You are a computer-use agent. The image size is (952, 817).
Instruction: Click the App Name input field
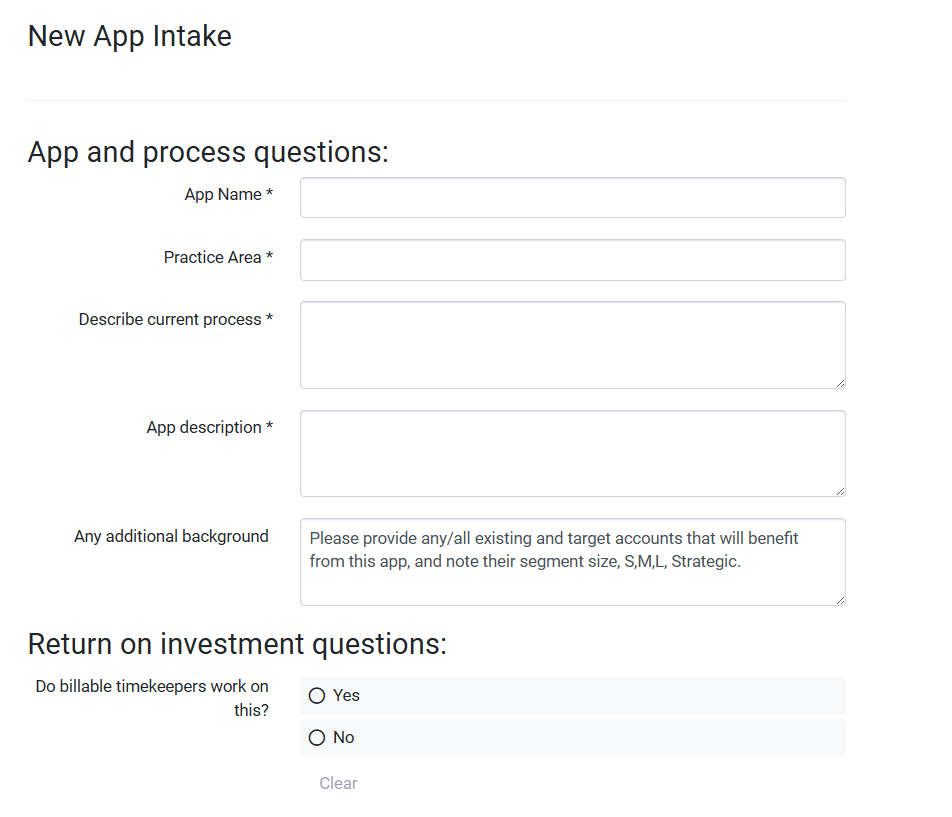[573, 197]
